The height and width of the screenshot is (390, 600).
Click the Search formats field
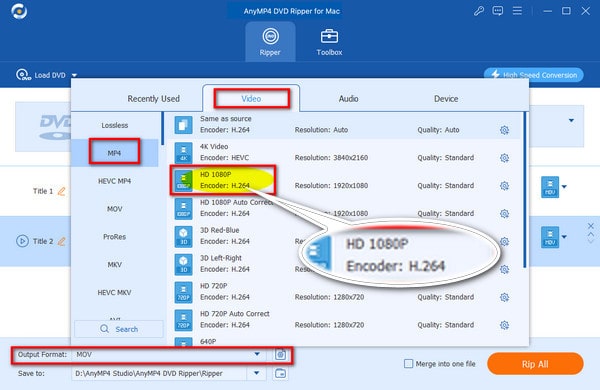click(119, 329)
